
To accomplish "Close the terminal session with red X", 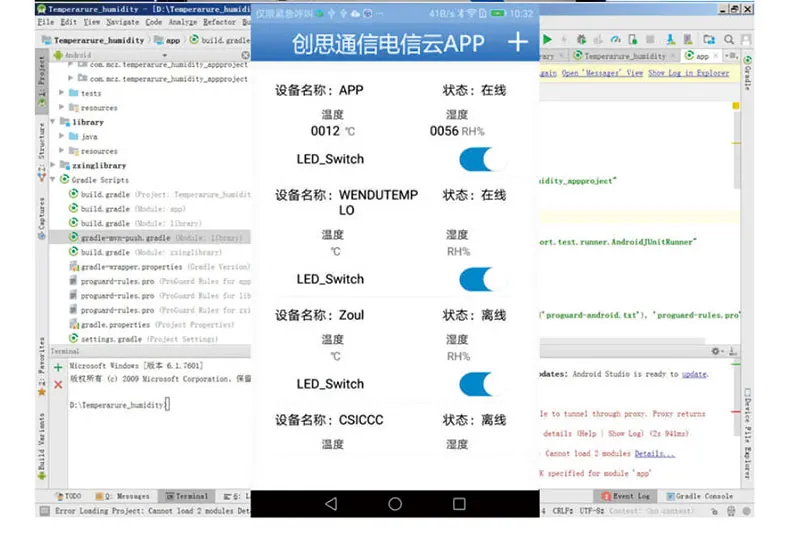I will point(58,385).
